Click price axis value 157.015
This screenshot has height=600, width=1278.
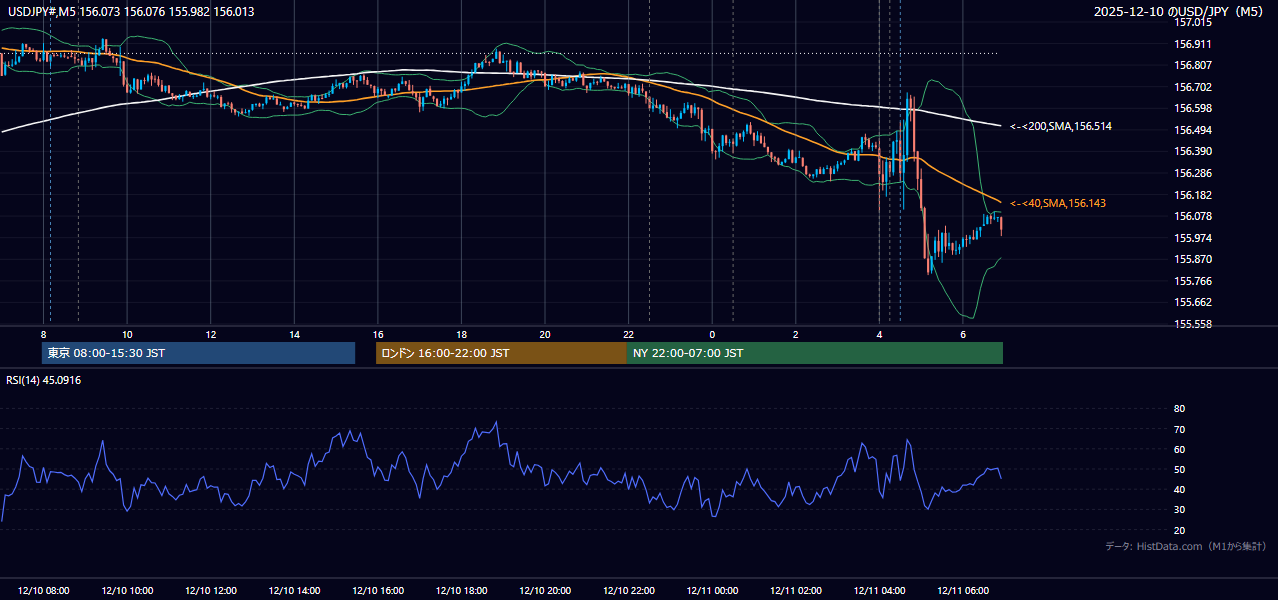(1193, 22)
